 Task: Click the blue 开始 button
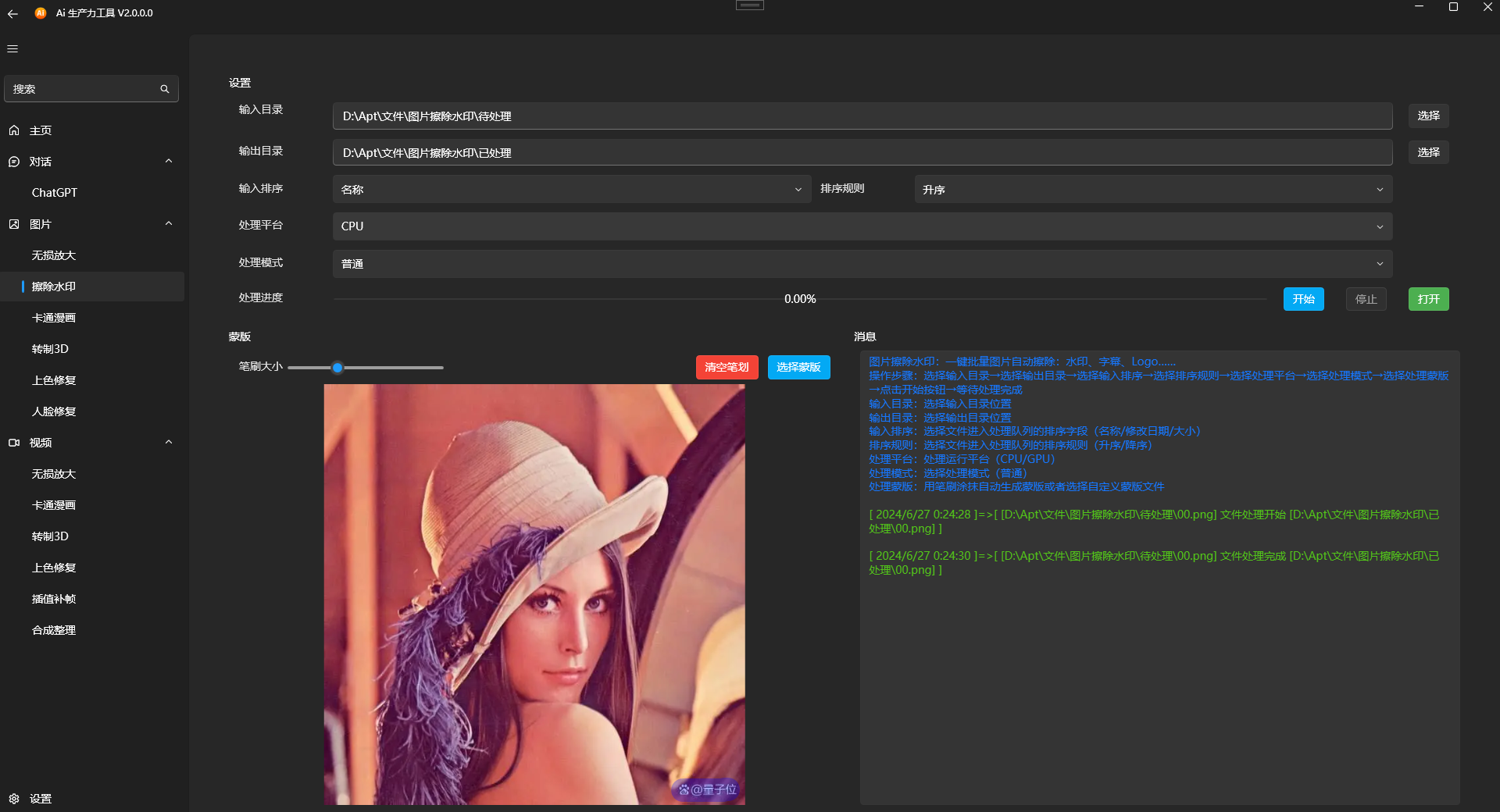1303,299
